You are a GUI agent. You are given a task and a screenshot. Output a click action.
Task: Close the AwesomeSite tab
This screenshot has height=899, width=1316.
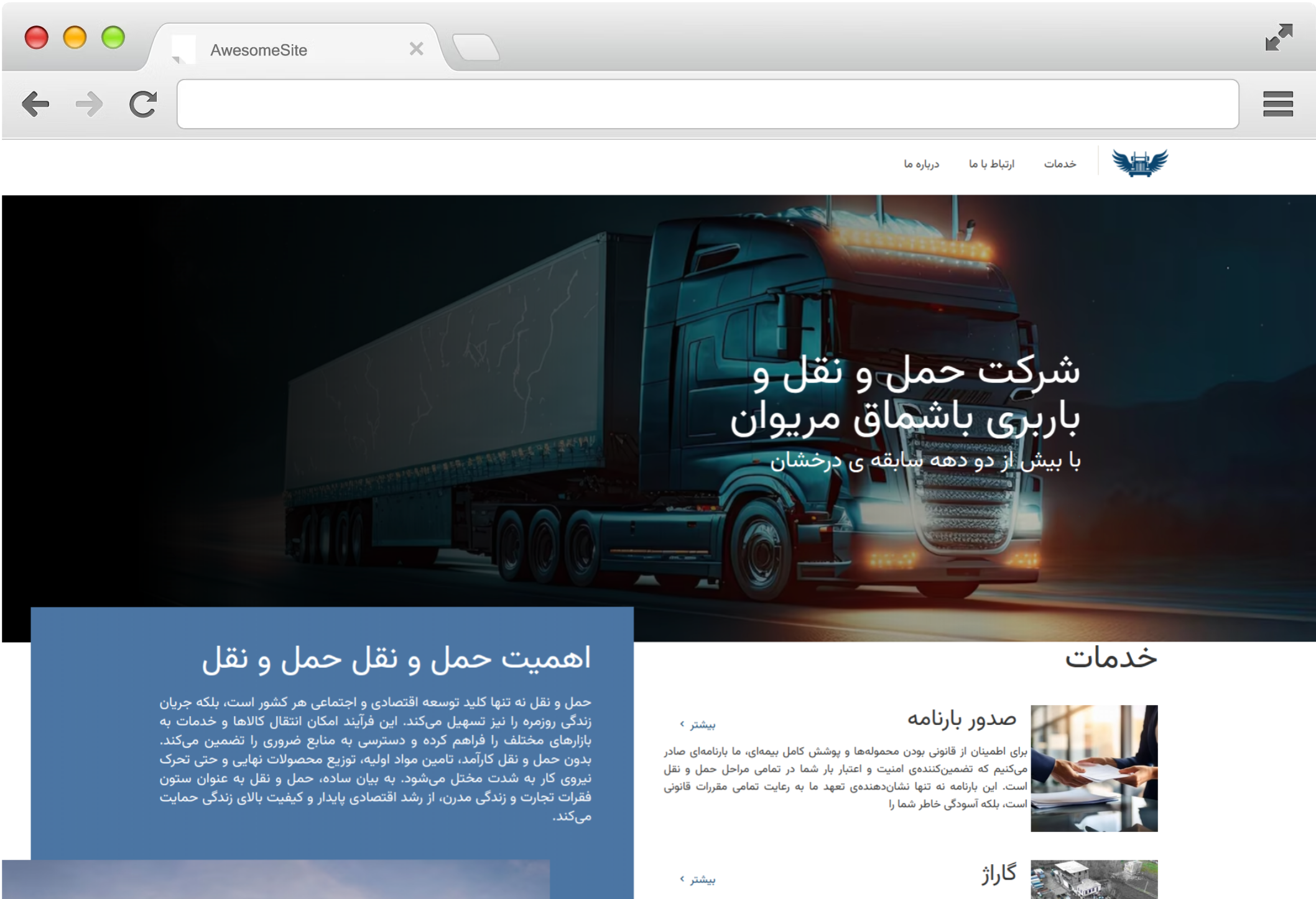click(416, 49)
